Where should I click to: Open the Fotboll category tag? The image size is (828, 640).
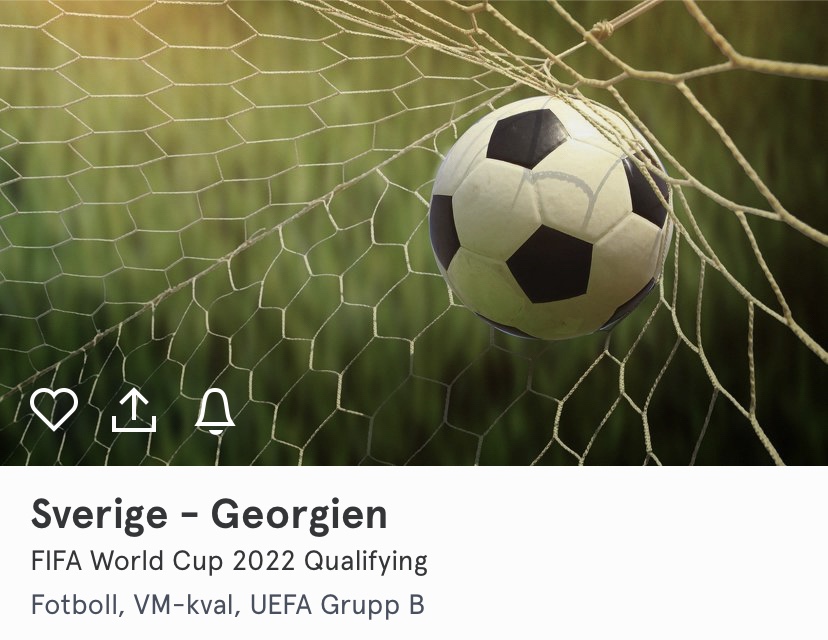click(74, 605)
